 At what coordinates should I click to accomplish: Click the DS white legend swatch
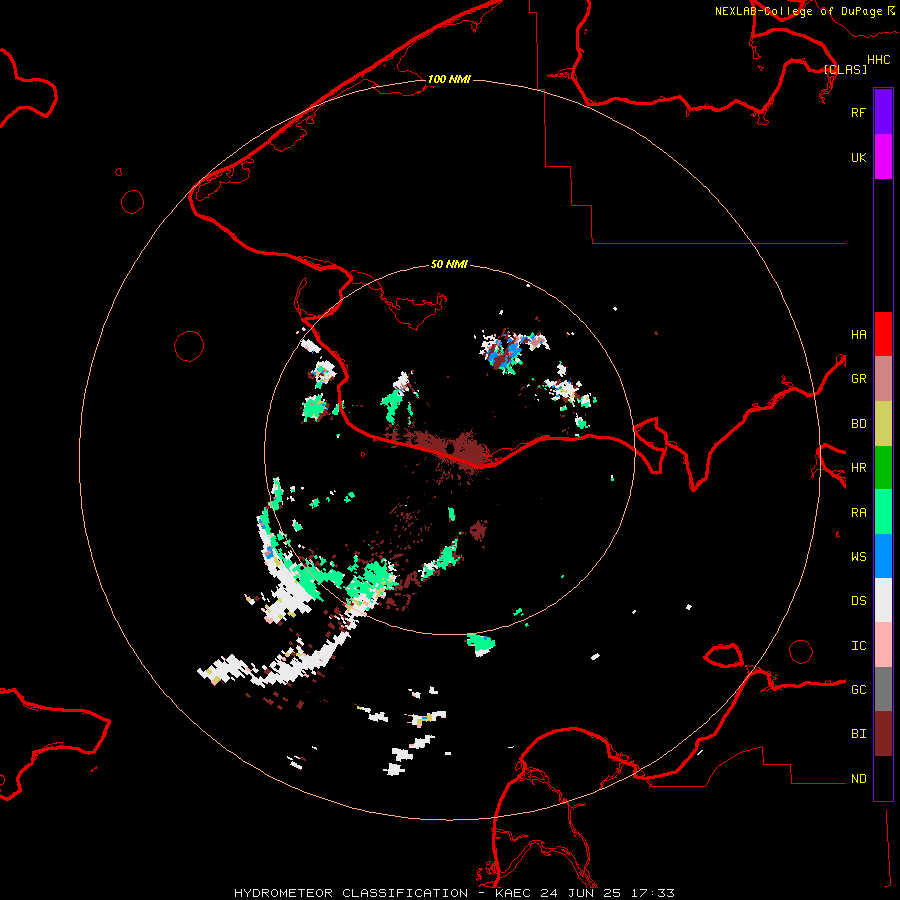click(883, 600)
